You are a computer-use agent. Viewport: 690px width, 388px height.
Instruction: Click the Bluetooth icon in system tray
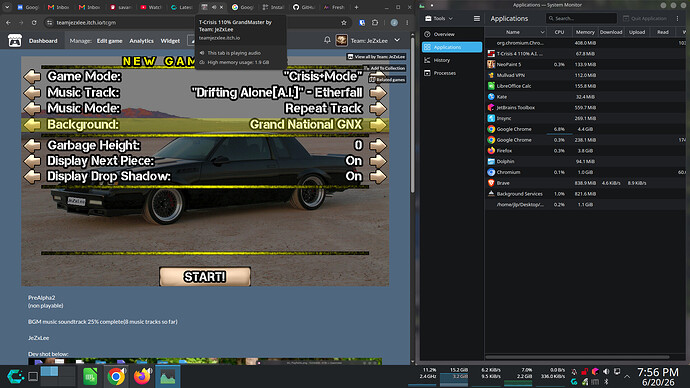606,382
